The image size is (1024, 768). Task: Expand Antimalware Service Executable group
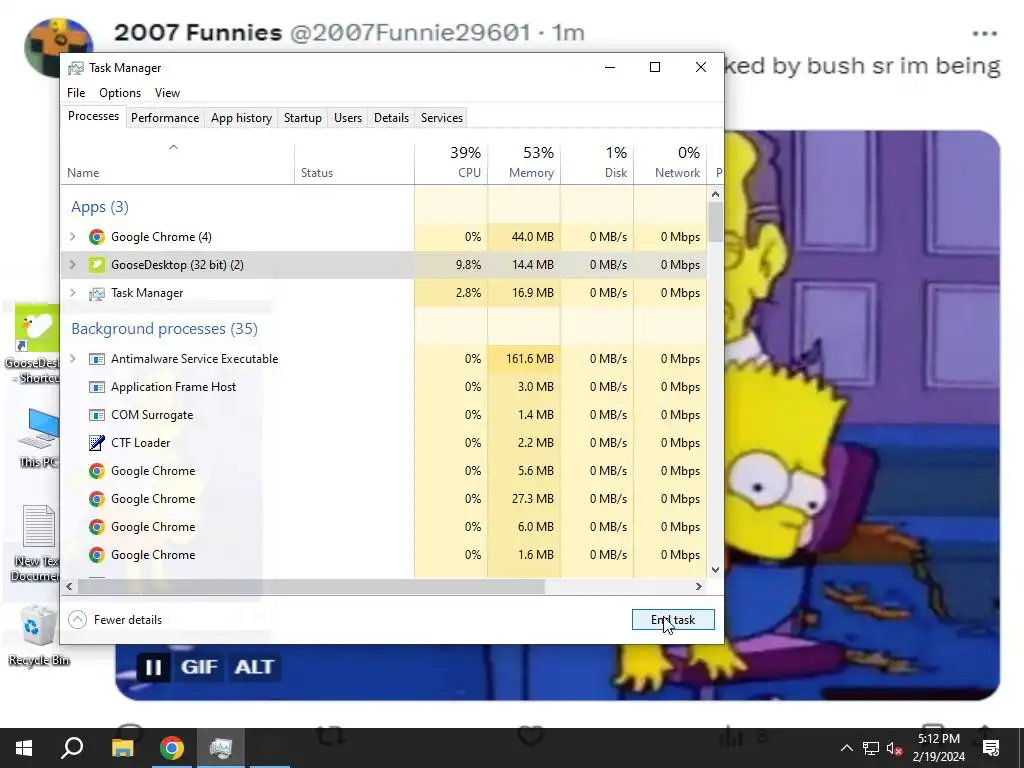[72, 359]
